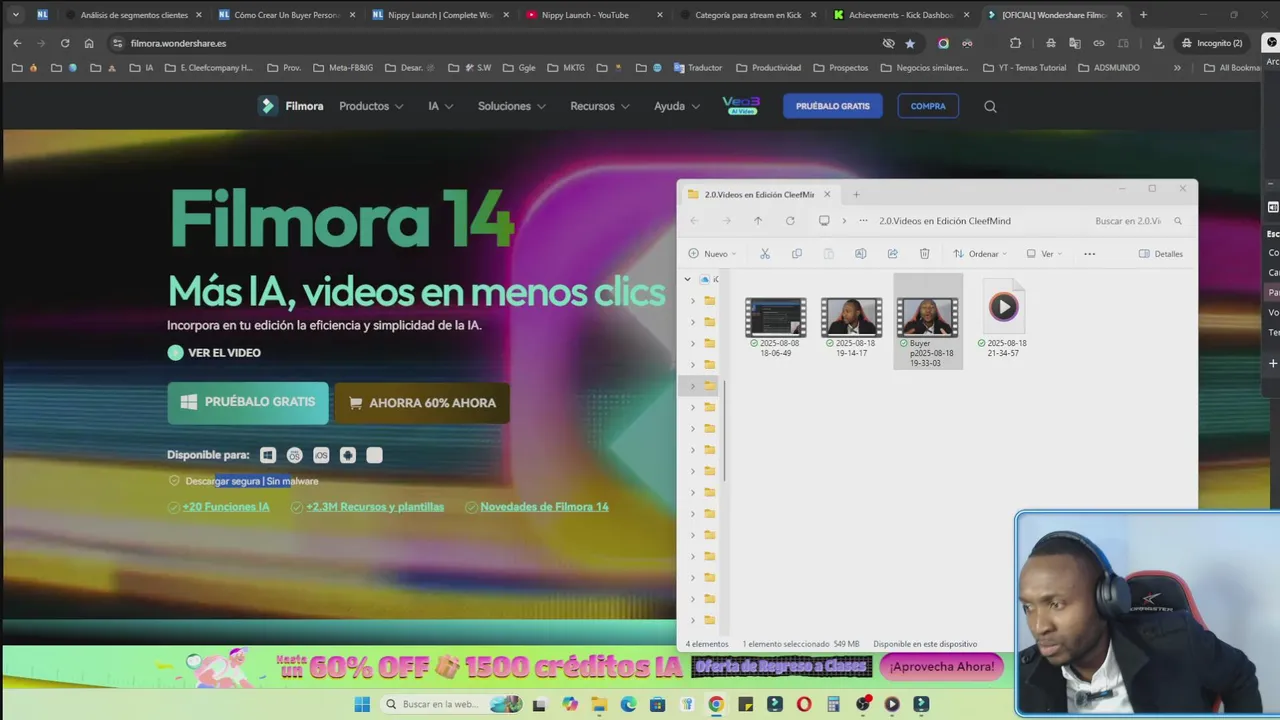The height and width of the screenshot is (720, 1280).
Task: Open Chrome extensions puzzle icon
Action: 1015,43
